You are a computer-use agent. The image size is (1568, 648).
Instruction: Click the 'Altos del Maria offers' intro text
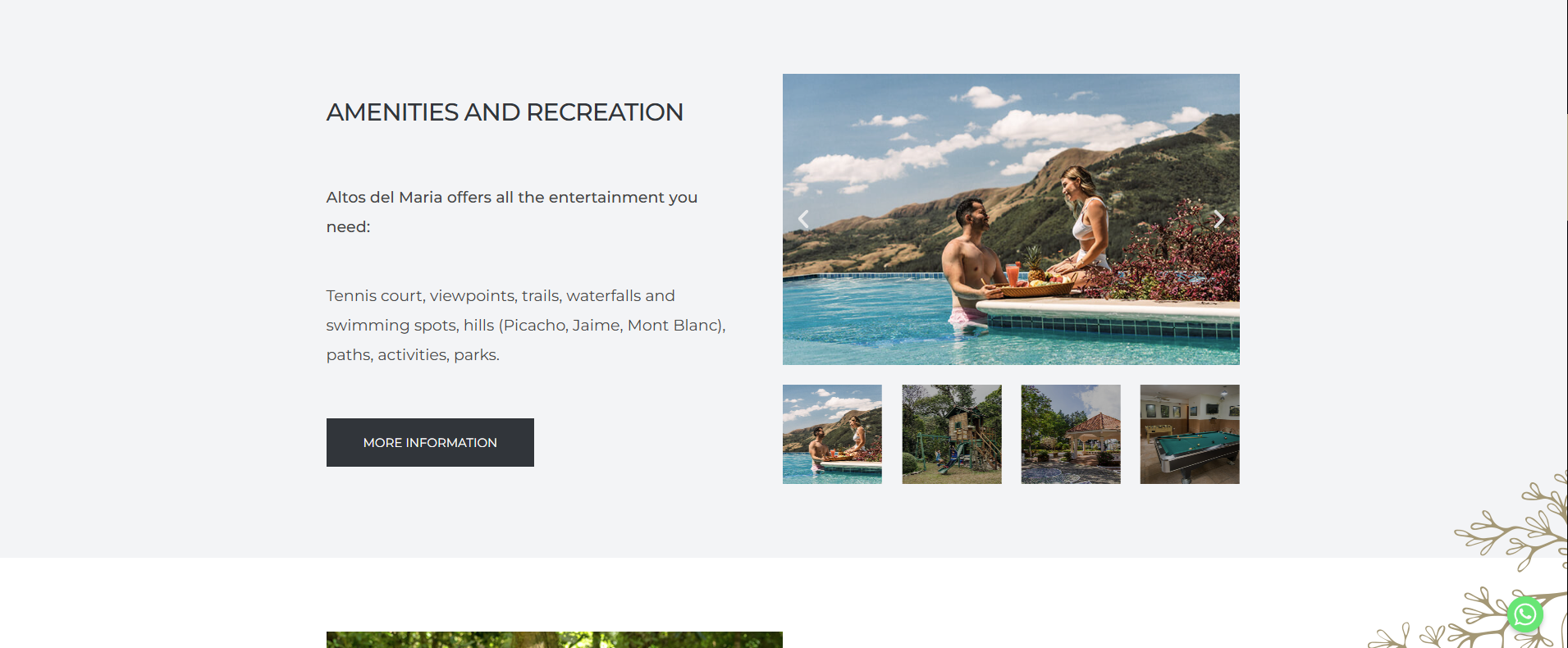(512, 212)
